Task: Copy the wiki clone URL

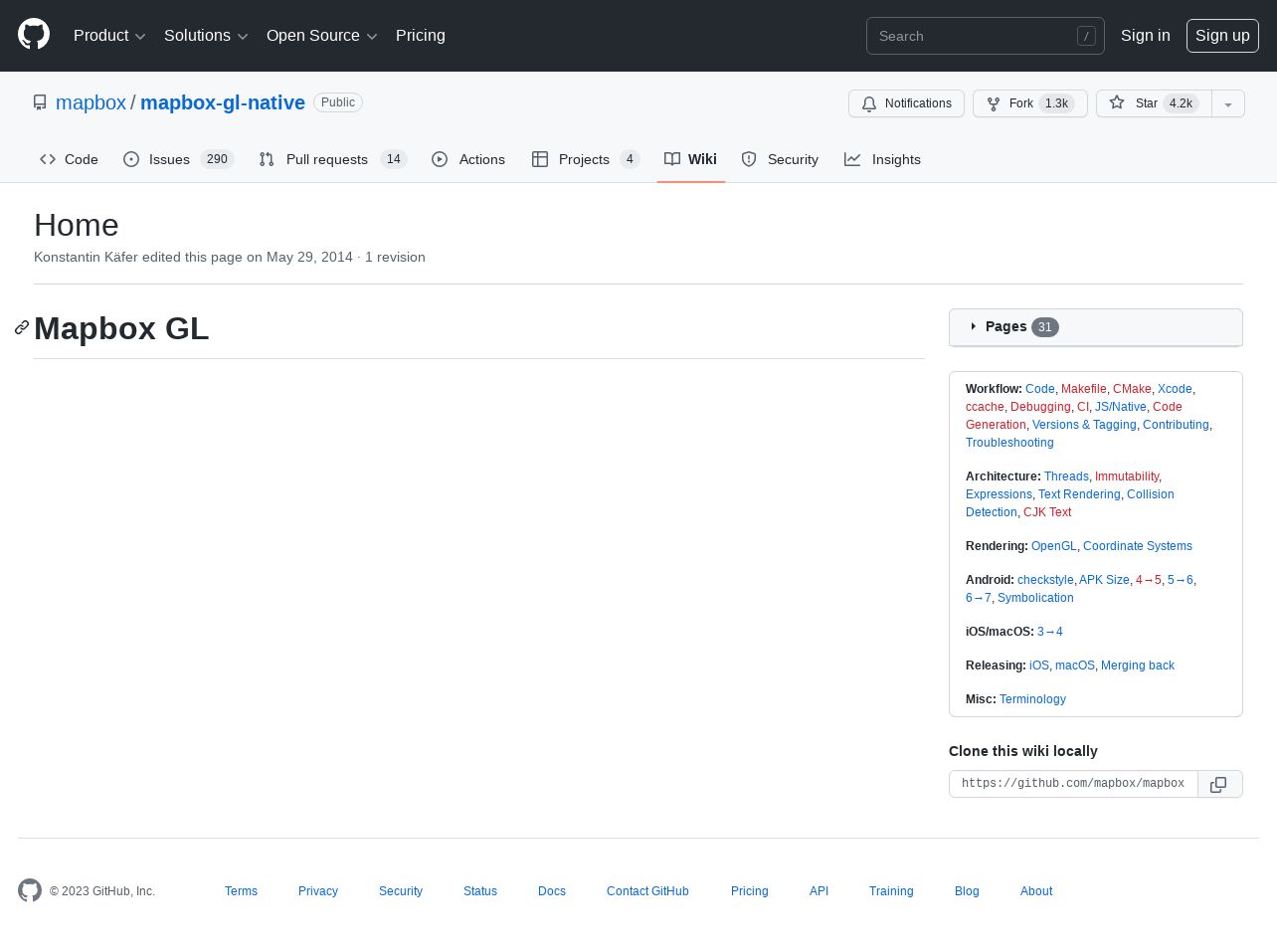Action: click(x=1219, y=784)
